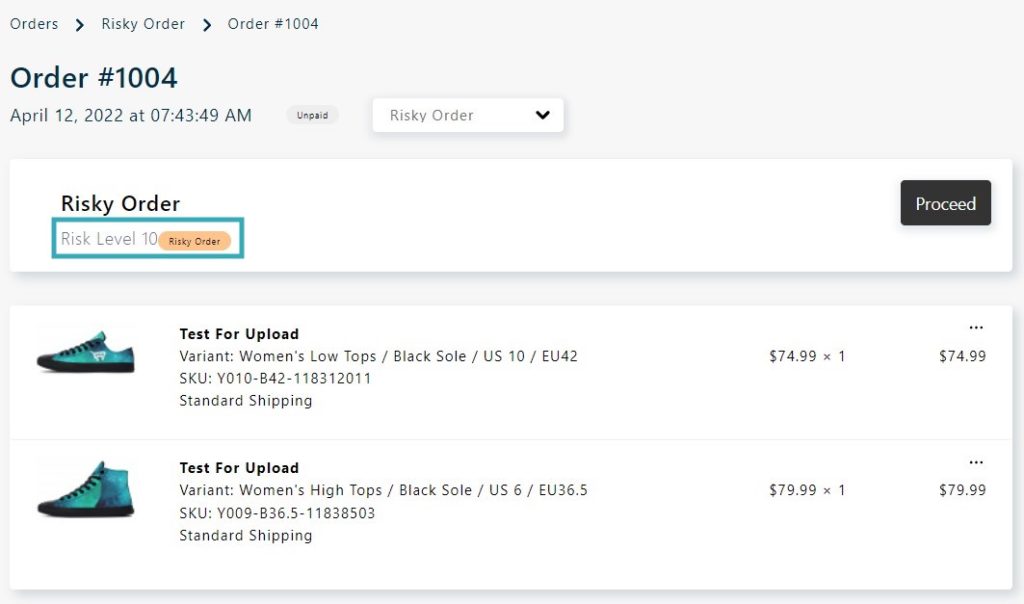The image size is (1024, 604).
Task: Open the high top sneaker thumbnail
Action: pos(86,489)
